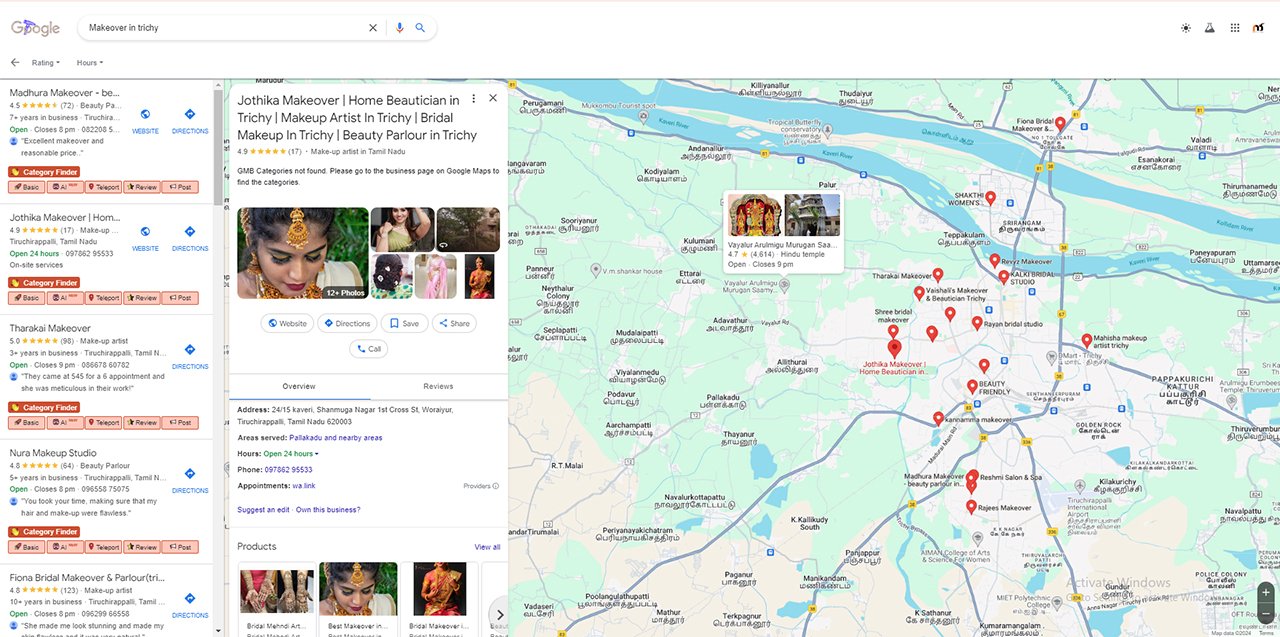1280x637 pixels.
Task: Start voice search with the microphone
Action: click(x=399, y=28)
